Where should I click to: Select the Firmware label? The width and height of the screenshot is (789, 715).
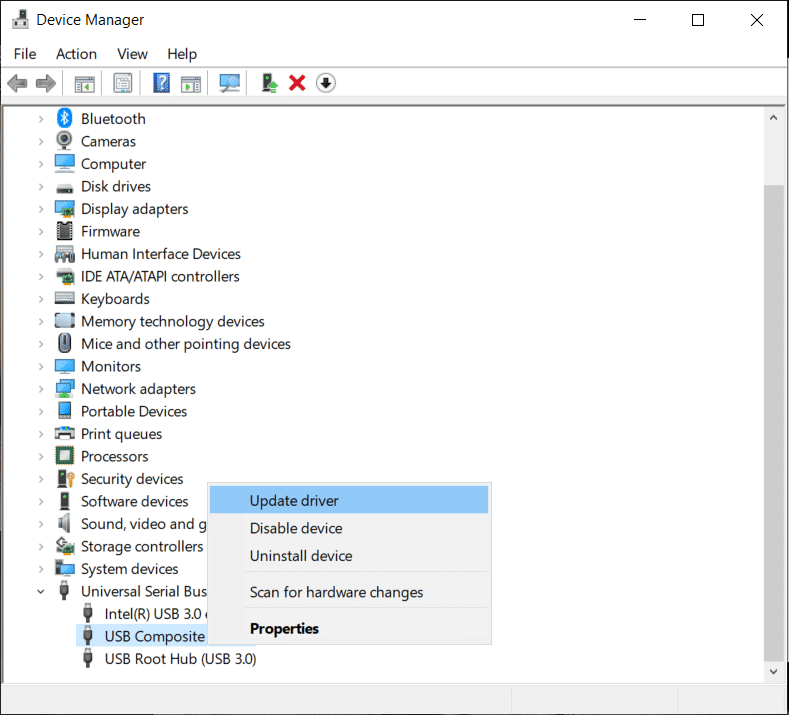pyautogui.click(x=111, y=231)
